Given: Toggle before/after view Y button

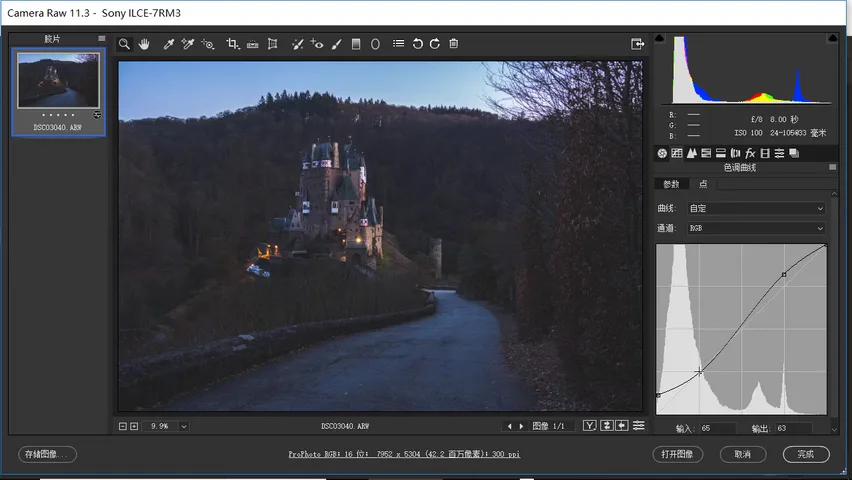Looking at the screenshot, I should (590, 426).
